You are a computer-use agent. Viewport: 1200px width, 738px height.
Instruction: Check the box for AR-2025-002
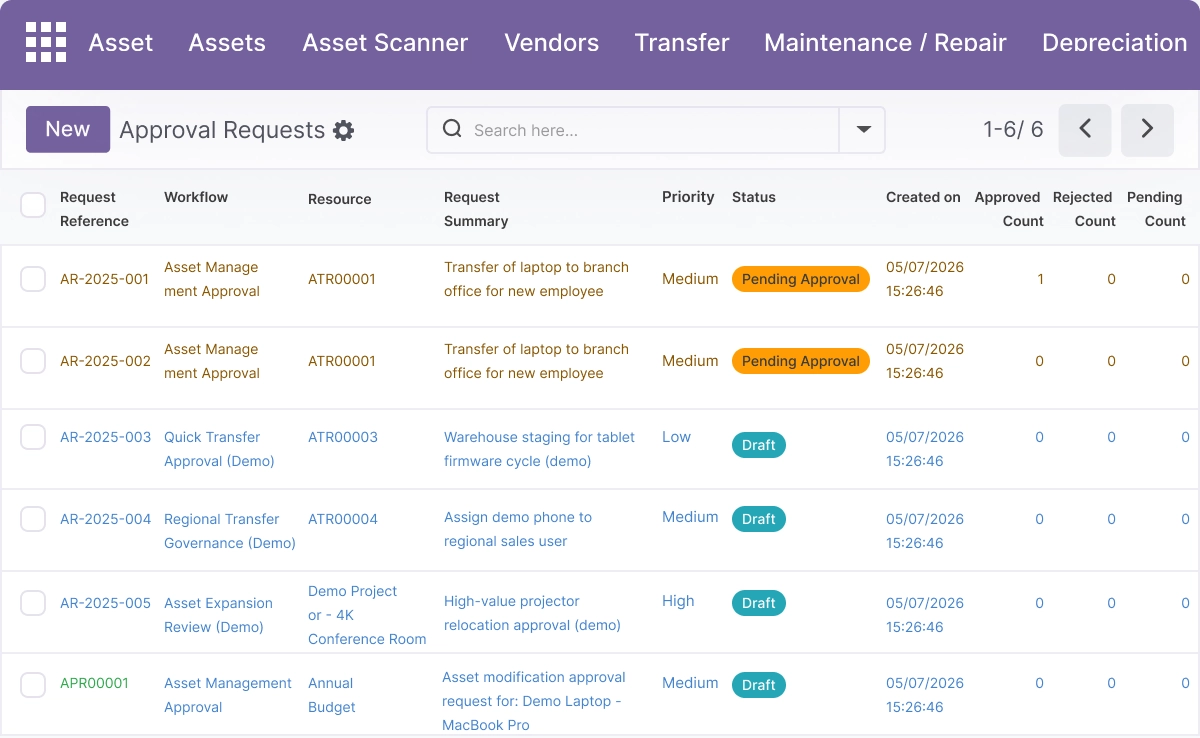[x=33, y=361]
